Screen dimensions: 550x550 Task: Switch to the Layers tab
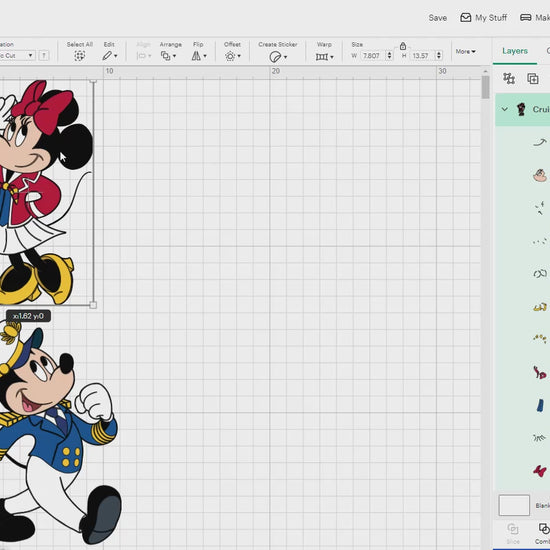click(x=515, y=51)
